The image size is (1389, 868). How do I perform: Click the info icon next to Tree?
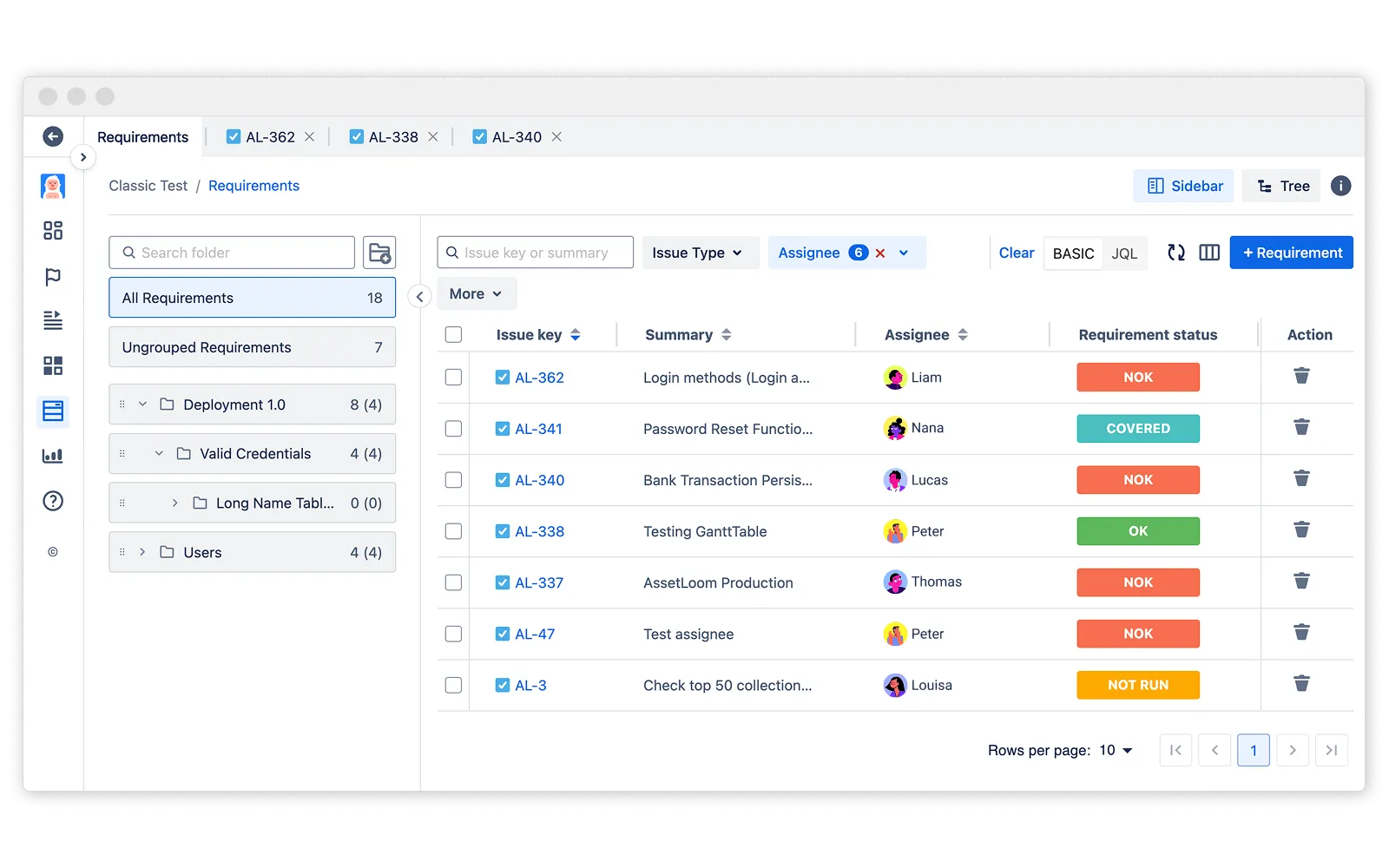pyautogui.click(x=1340, y=186)
